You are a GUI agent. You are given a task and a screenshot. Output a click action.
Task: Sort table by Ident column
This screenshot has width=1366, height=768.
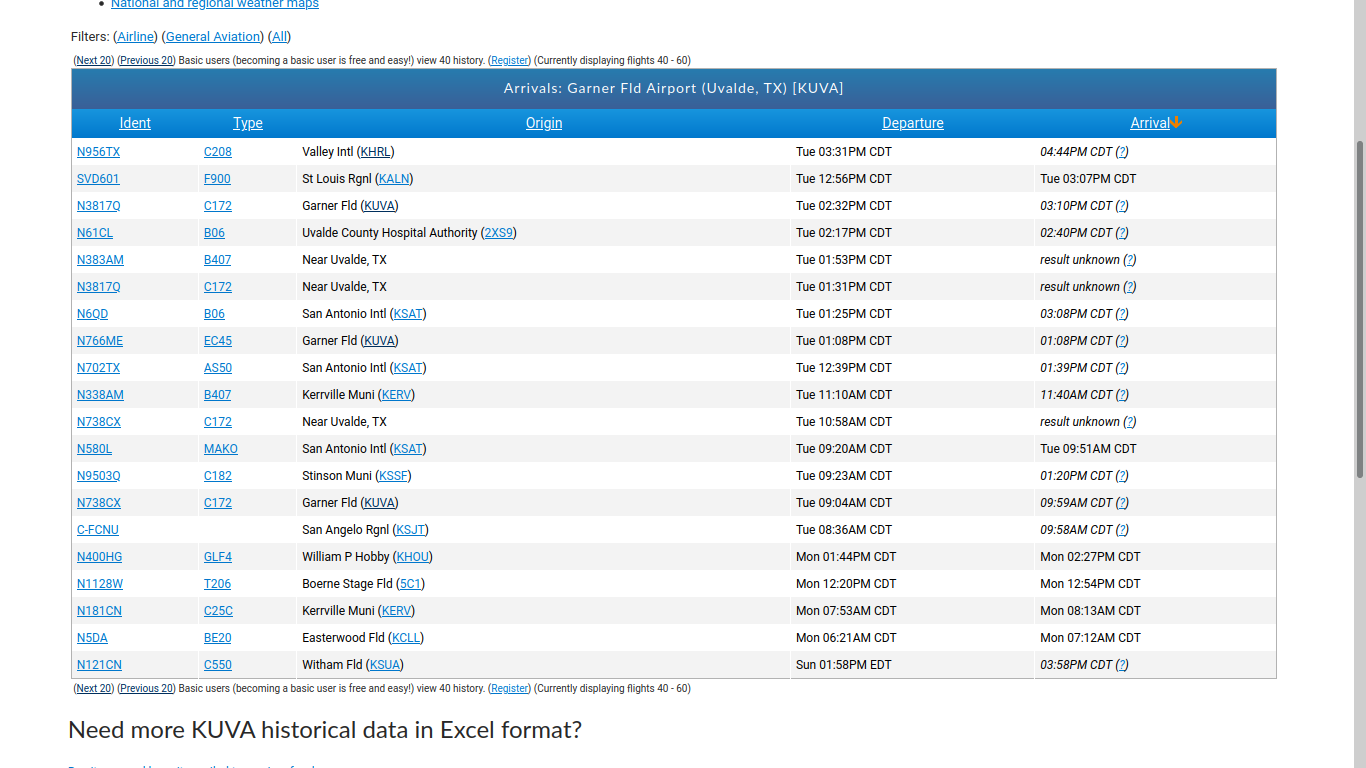coord(135,123)
